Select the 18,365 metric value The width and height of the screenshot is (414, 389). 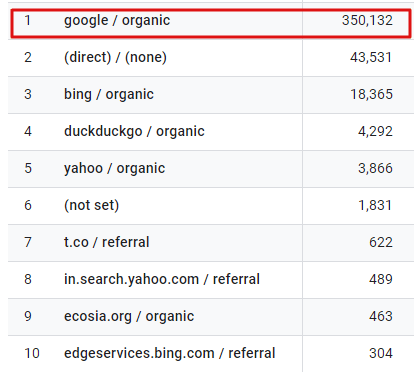coord(371,94)
